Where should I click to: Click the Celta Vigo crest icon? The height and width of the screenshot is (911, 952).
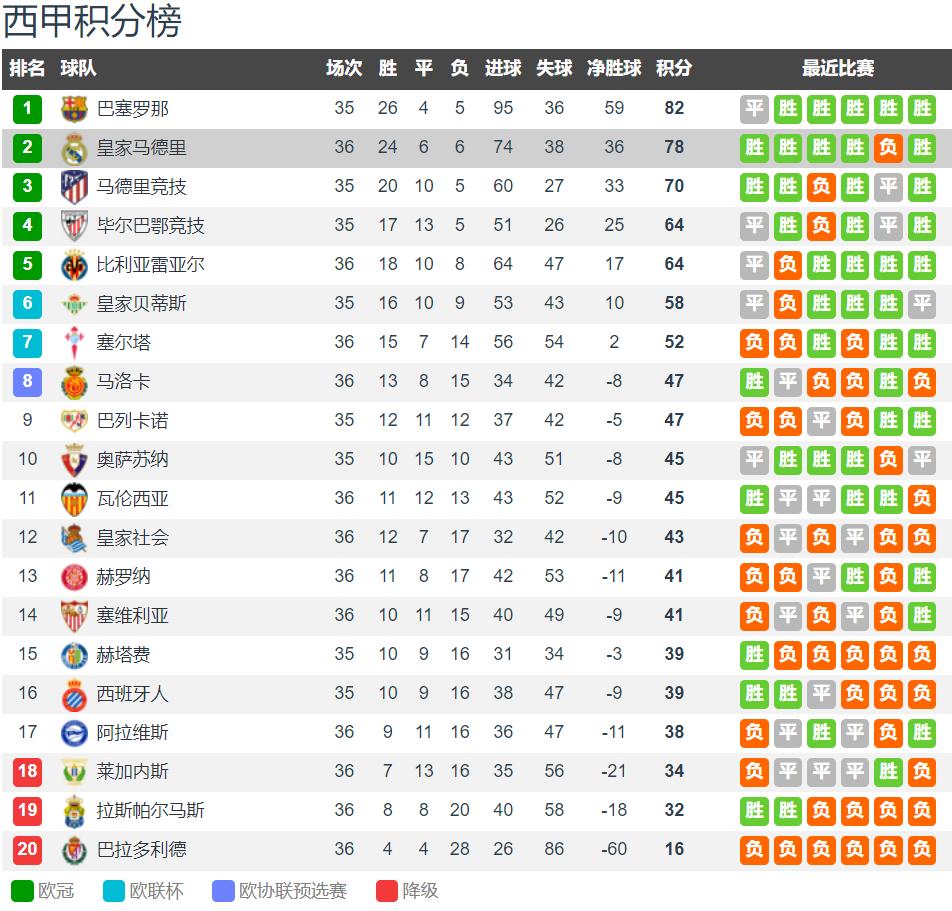click(x=74, y=343)
